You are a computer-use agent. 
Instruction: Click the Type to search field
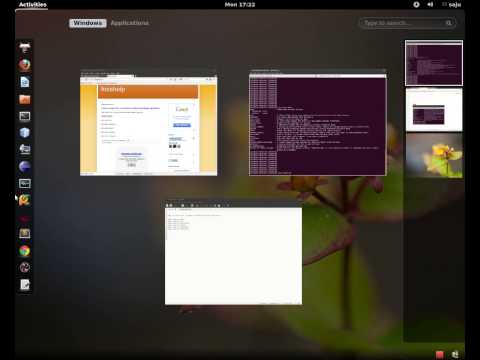point(407,23)
